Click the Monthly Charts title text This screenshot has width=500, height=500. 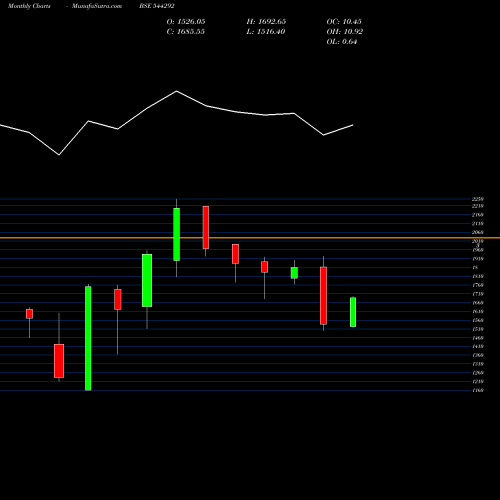tap(29, 6)
